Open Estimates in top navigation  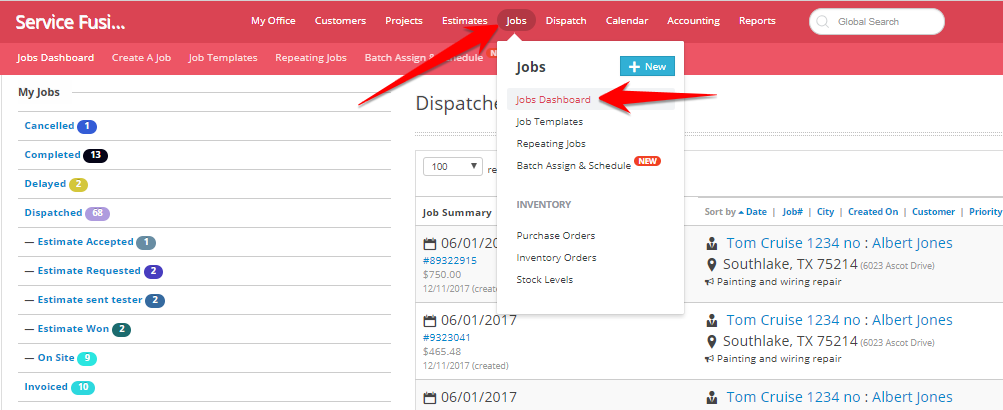tap(464, 21)
